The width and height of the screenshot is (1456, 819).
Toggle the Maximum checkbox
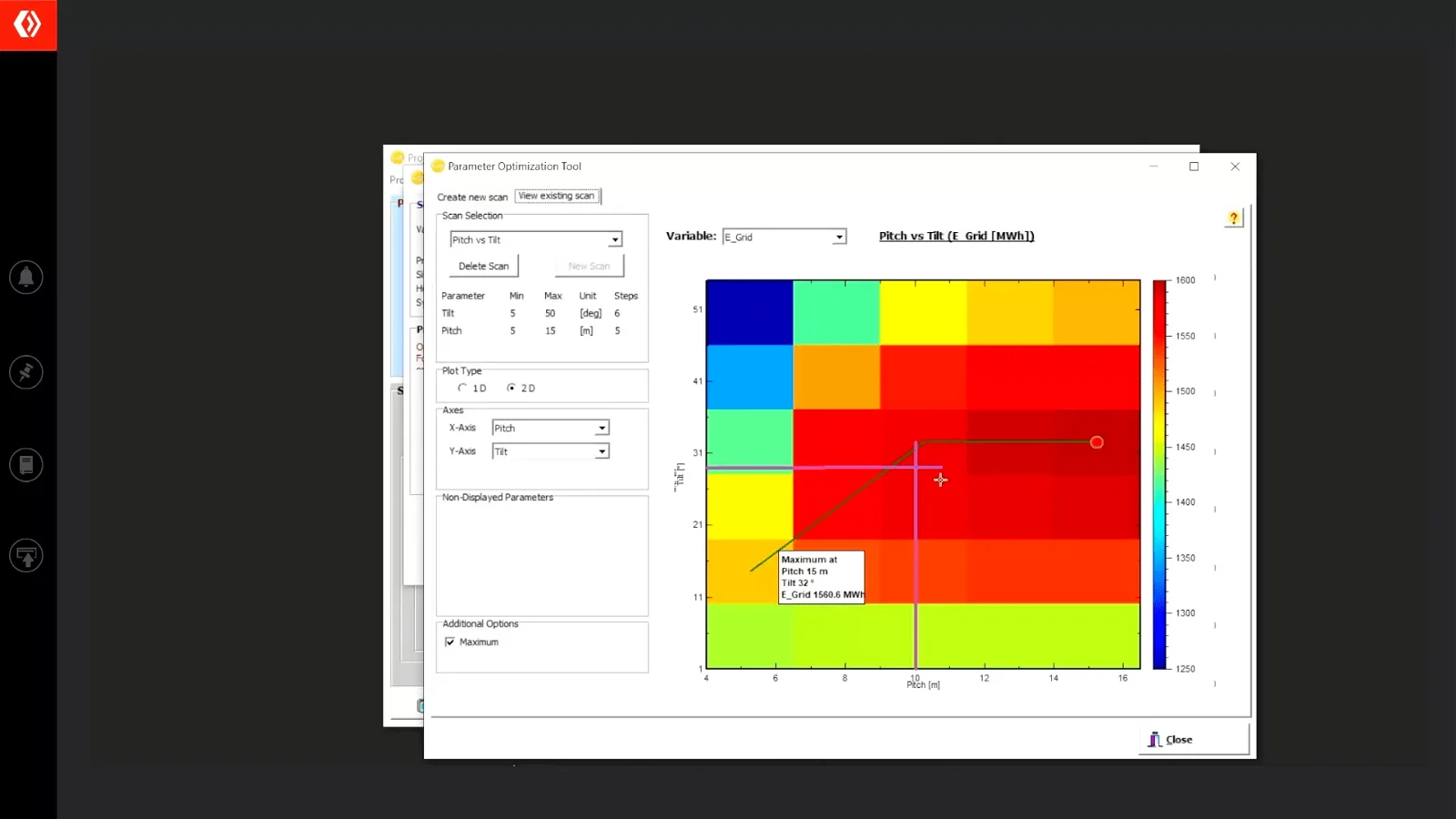point(450,642)
